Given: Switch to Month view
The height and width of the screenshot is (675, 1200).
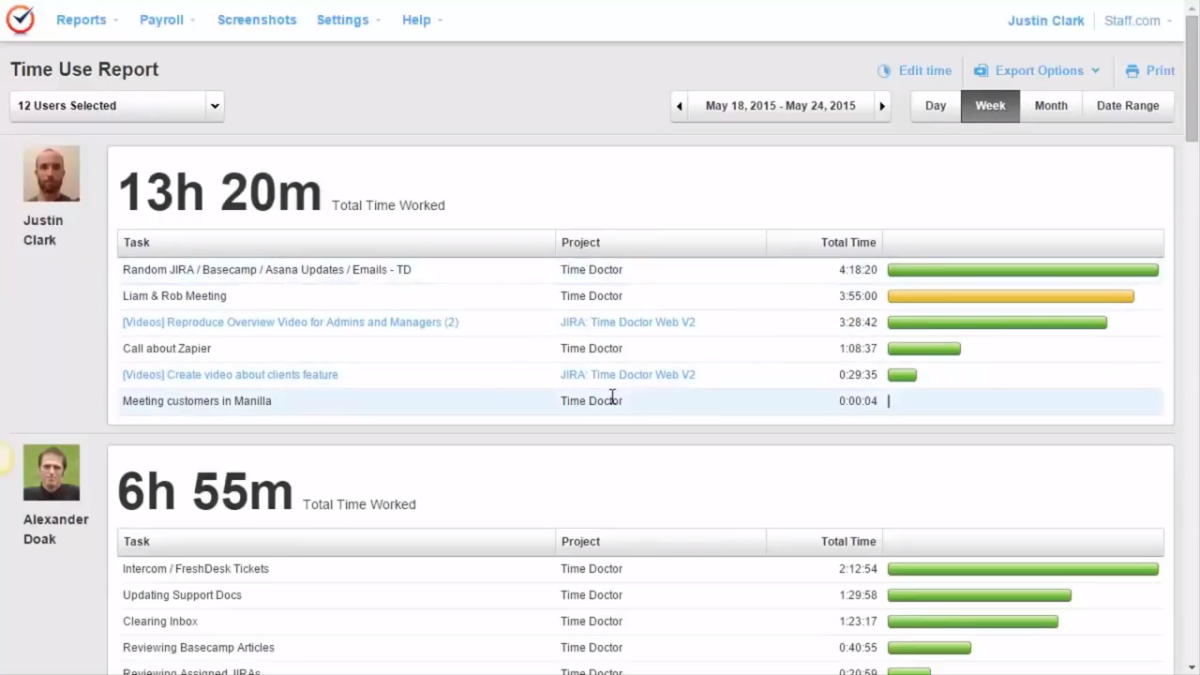Looking at the screenshot, I should 1051,105.
